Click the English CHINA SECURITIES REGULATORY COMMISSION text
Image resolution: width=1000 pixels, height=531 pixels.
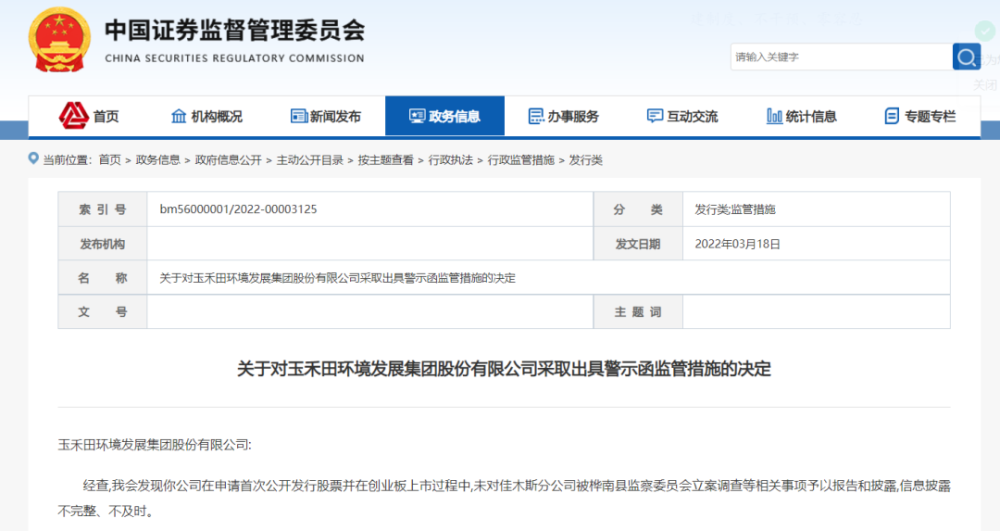235,58
